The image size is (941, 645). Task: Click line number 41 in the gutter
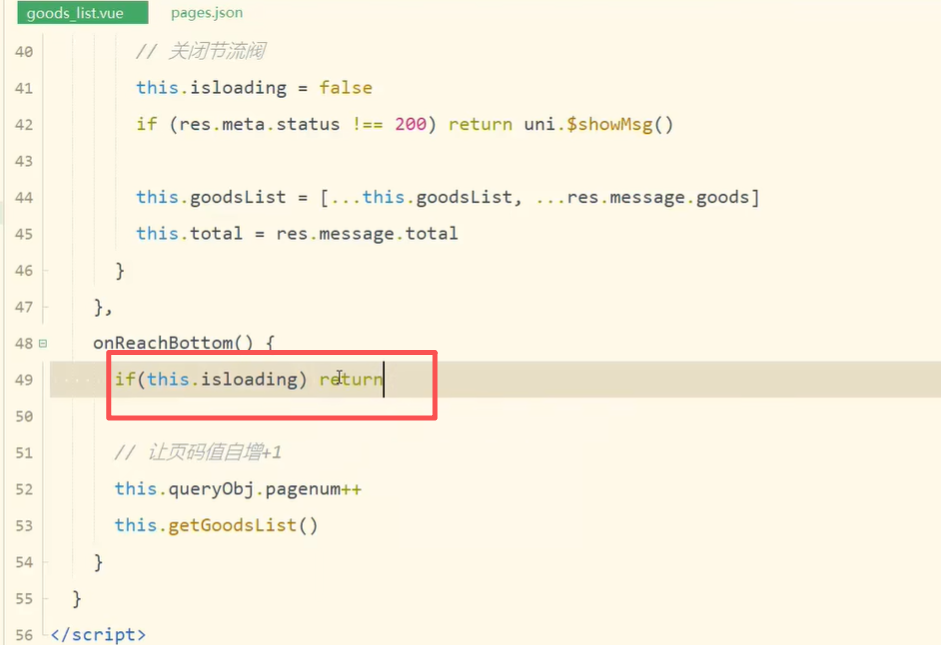[24, 88]
